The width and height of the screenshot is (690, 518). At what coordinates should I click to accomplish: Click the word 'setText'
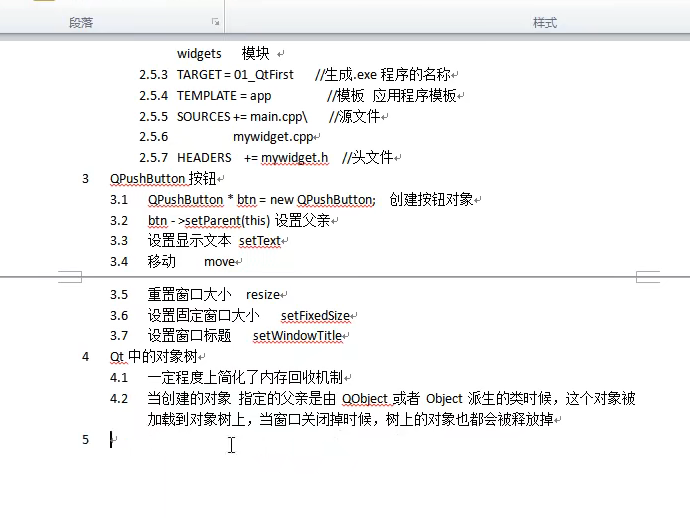(x=260, y=241)
